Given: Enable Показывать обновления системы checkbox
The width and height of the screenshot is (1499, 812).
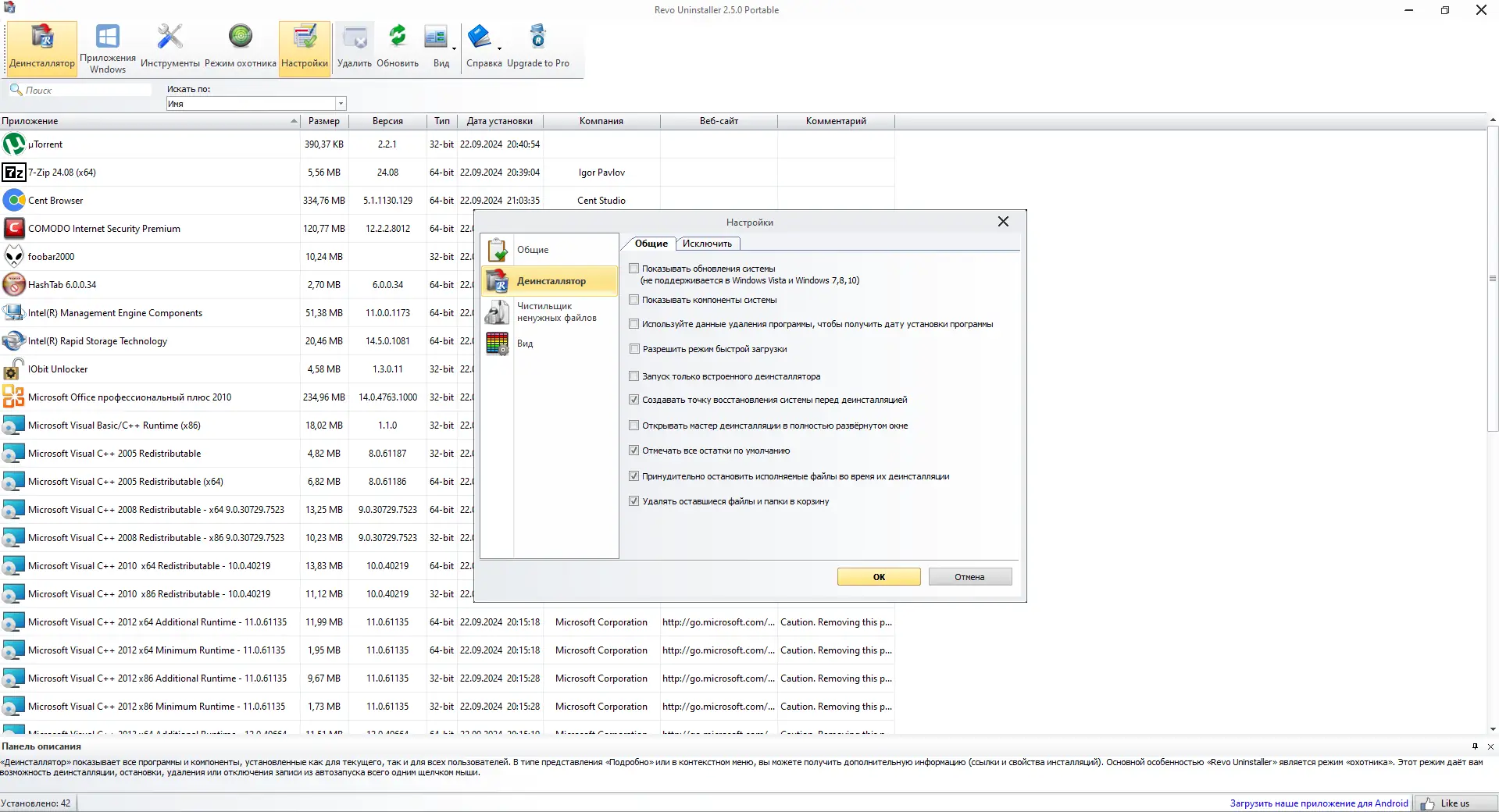Looking at the screenshot, I should pyautogui.click(x=634, y=269).
